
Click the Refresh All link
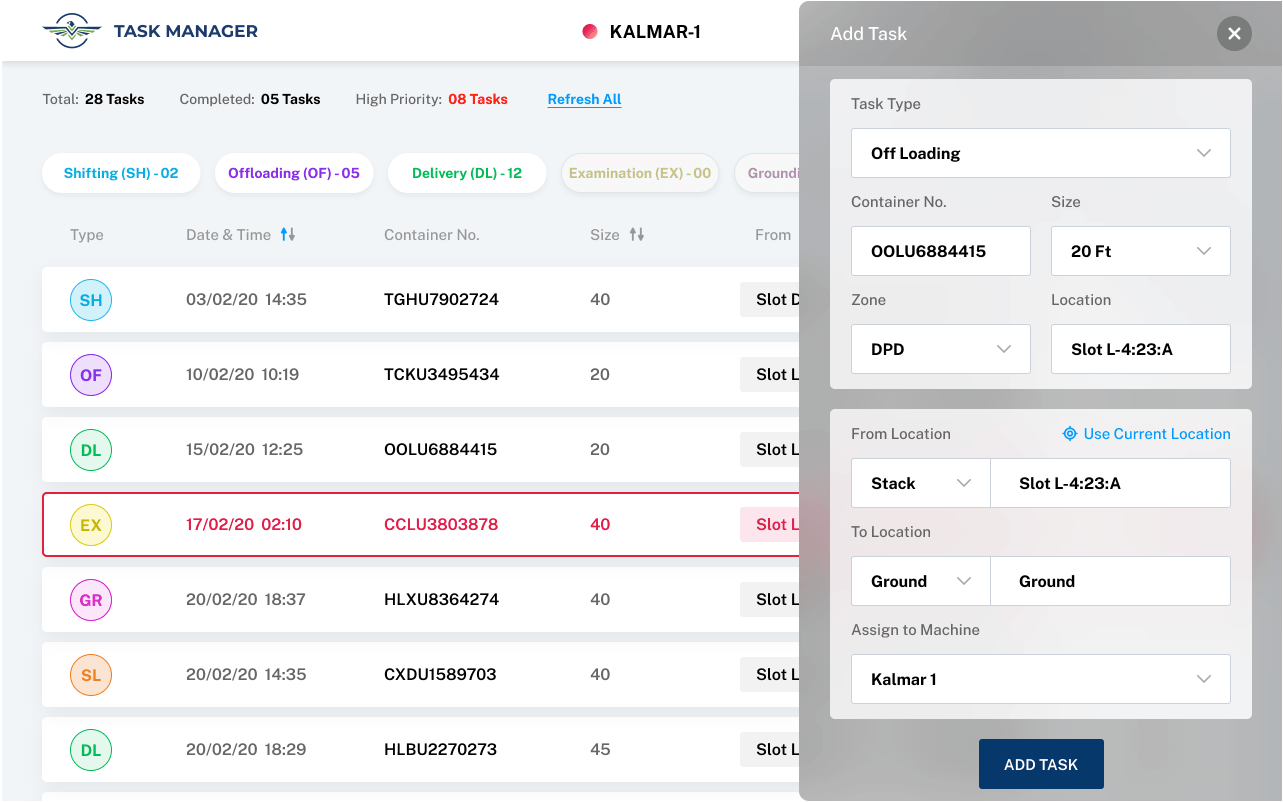584,99
